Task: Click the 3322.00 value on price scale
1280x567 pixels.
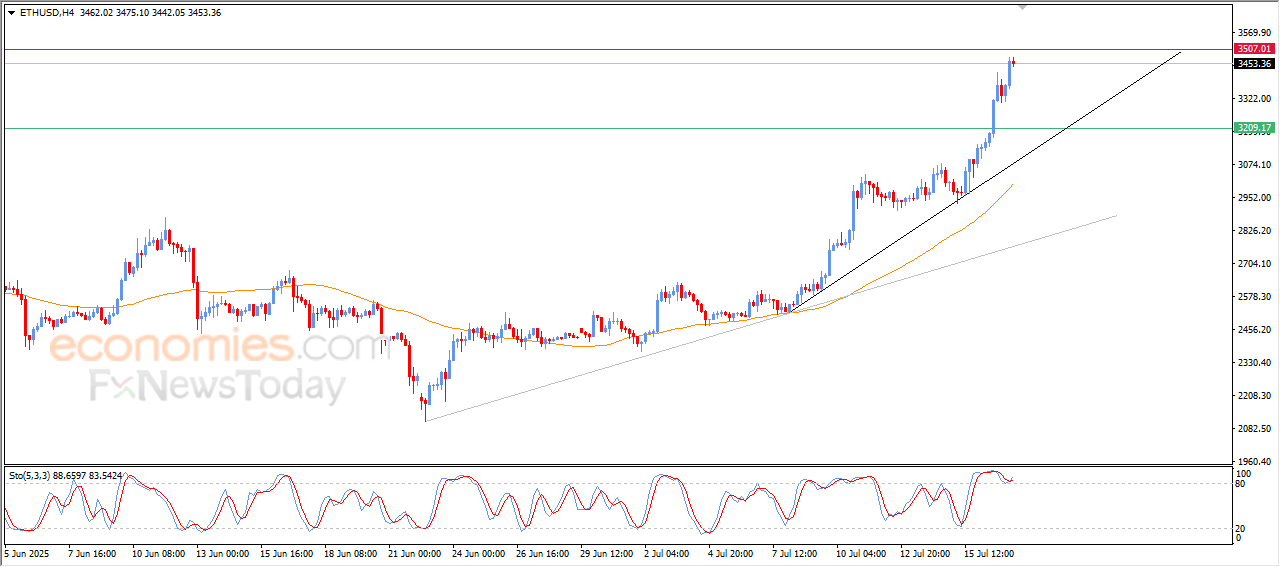Action: click(1254, 99)
